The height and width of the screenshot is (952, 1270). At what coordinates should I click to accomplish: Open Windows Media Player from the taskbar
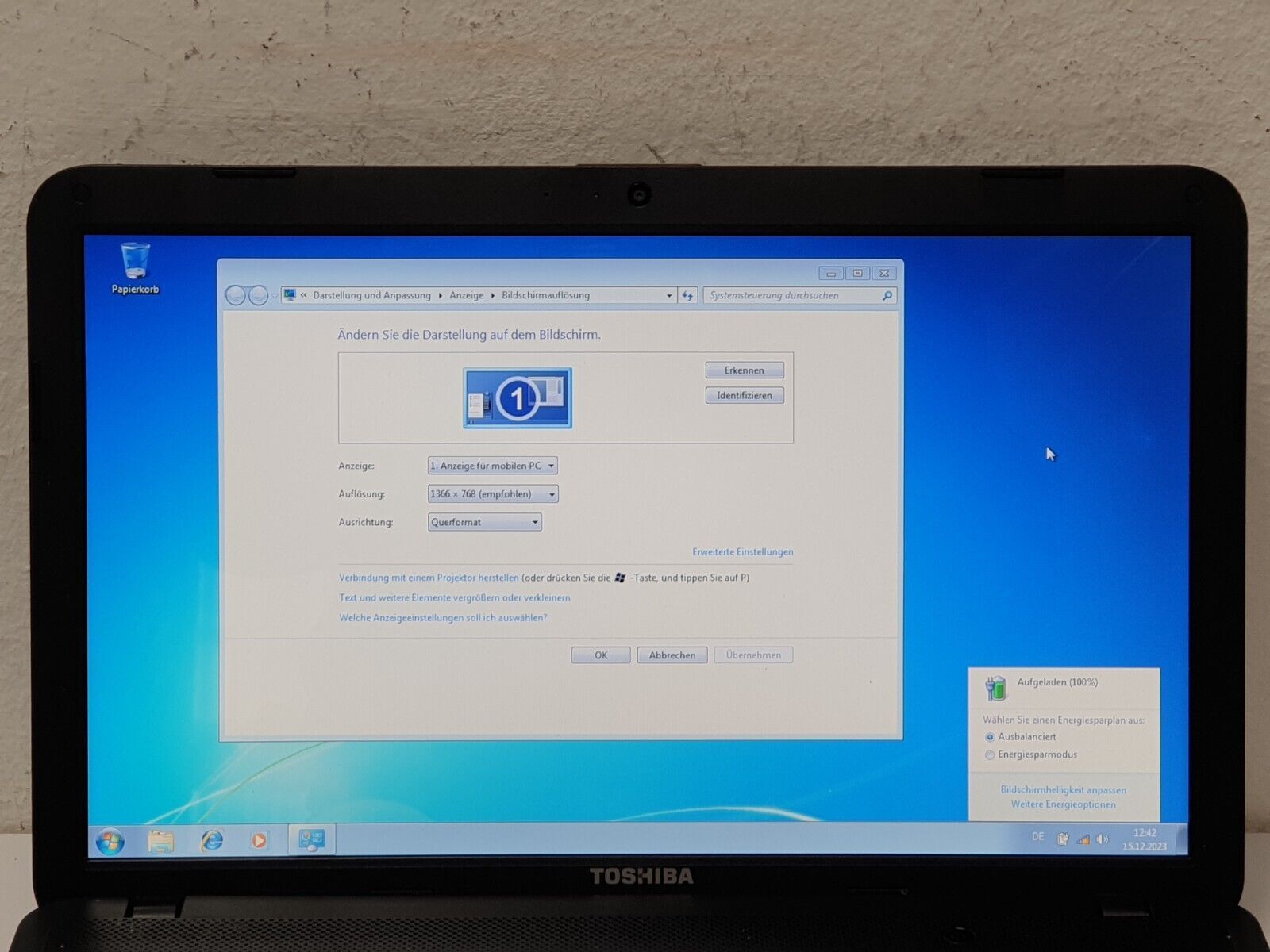(x=260, y=840)
